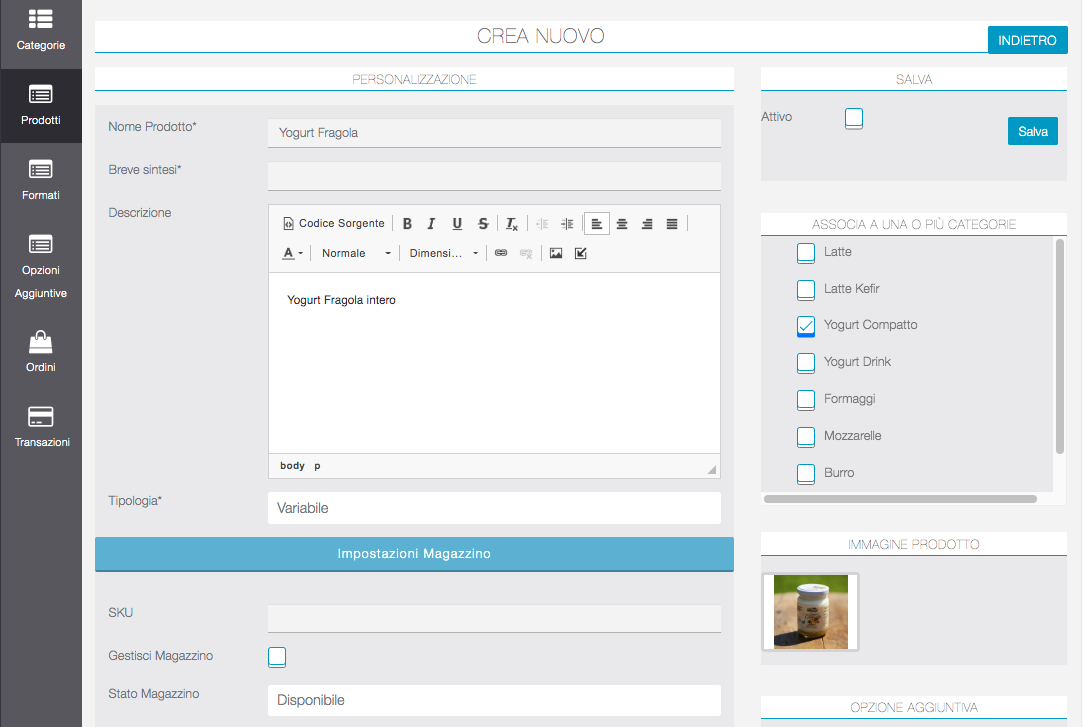Image resolution: width=1083 pixels, height=727 pixels.
Task: Toggle bold formatting in the description editor
Action: pyautogui.click(x=407, y=224)
